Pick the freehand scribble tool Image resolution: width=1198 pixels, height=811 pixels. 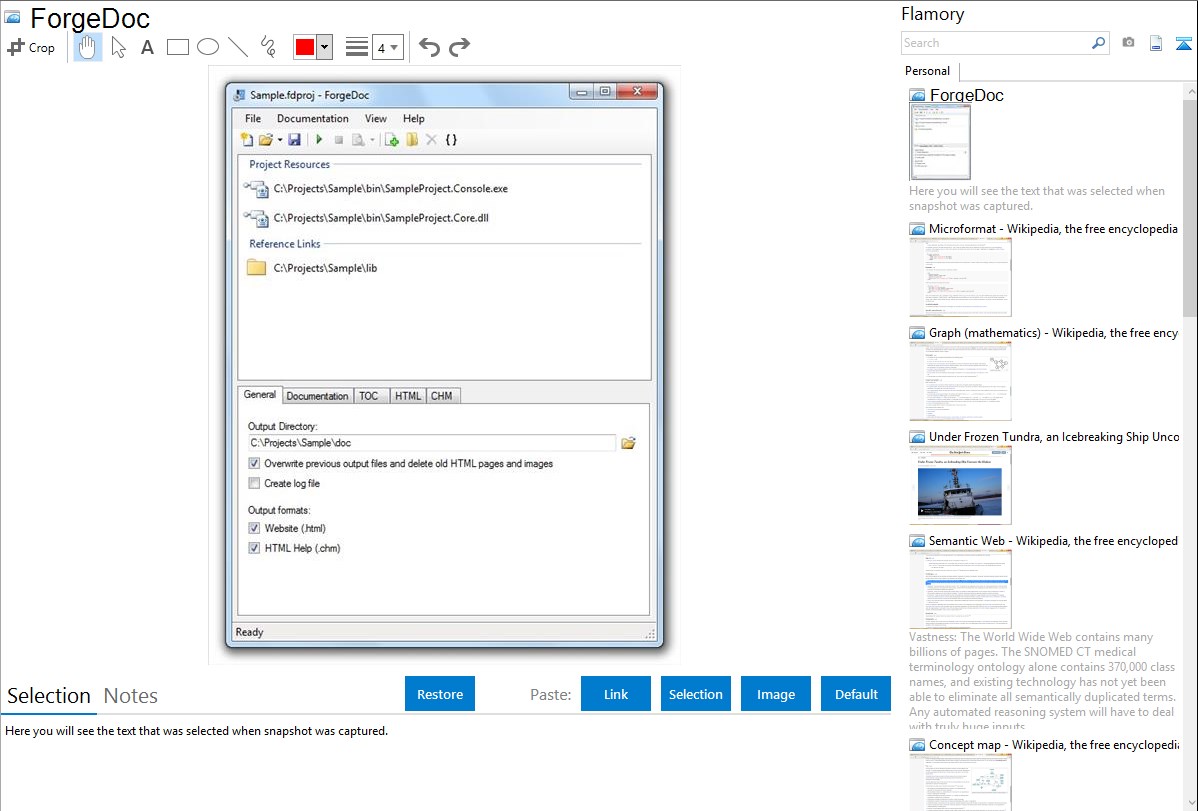coord(268,47)
